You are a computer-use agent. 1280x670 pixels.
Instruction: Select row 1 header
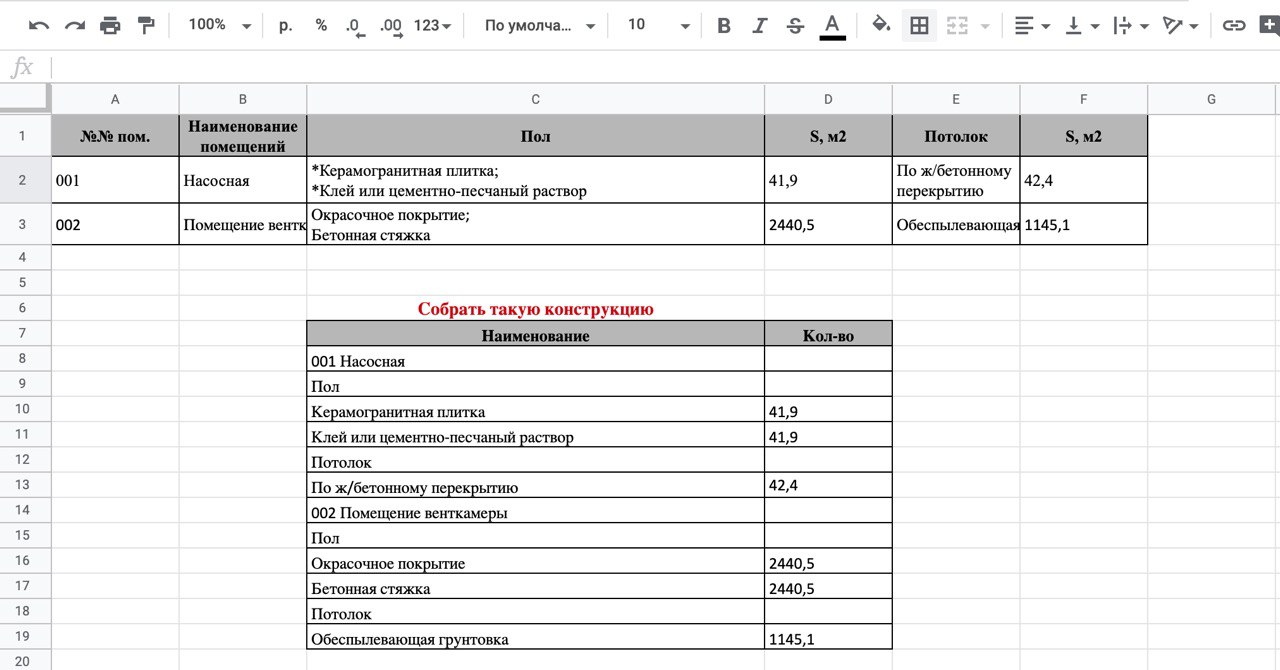[x=25, y=135]
